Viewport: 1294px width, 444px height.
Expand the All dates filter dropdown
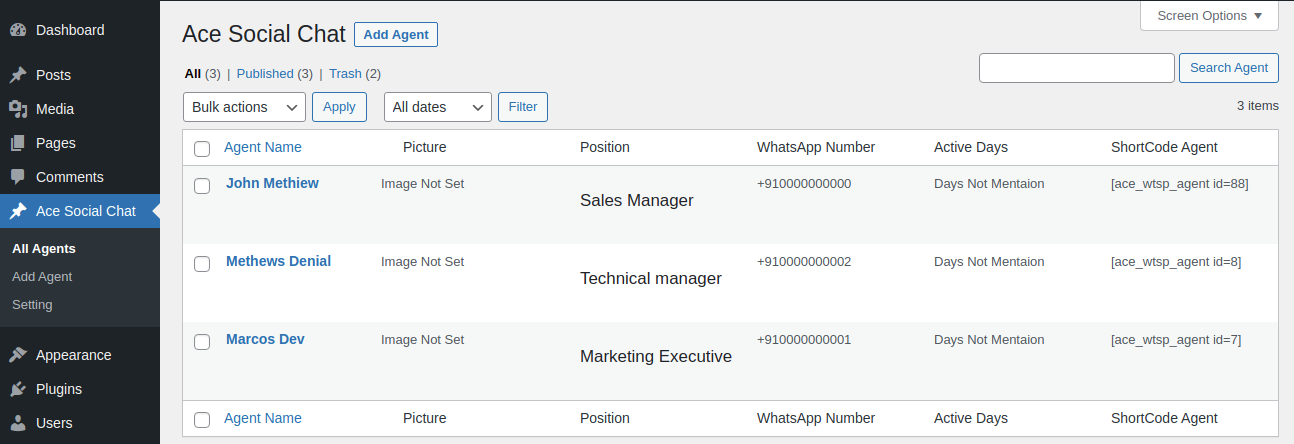[437, 107]
